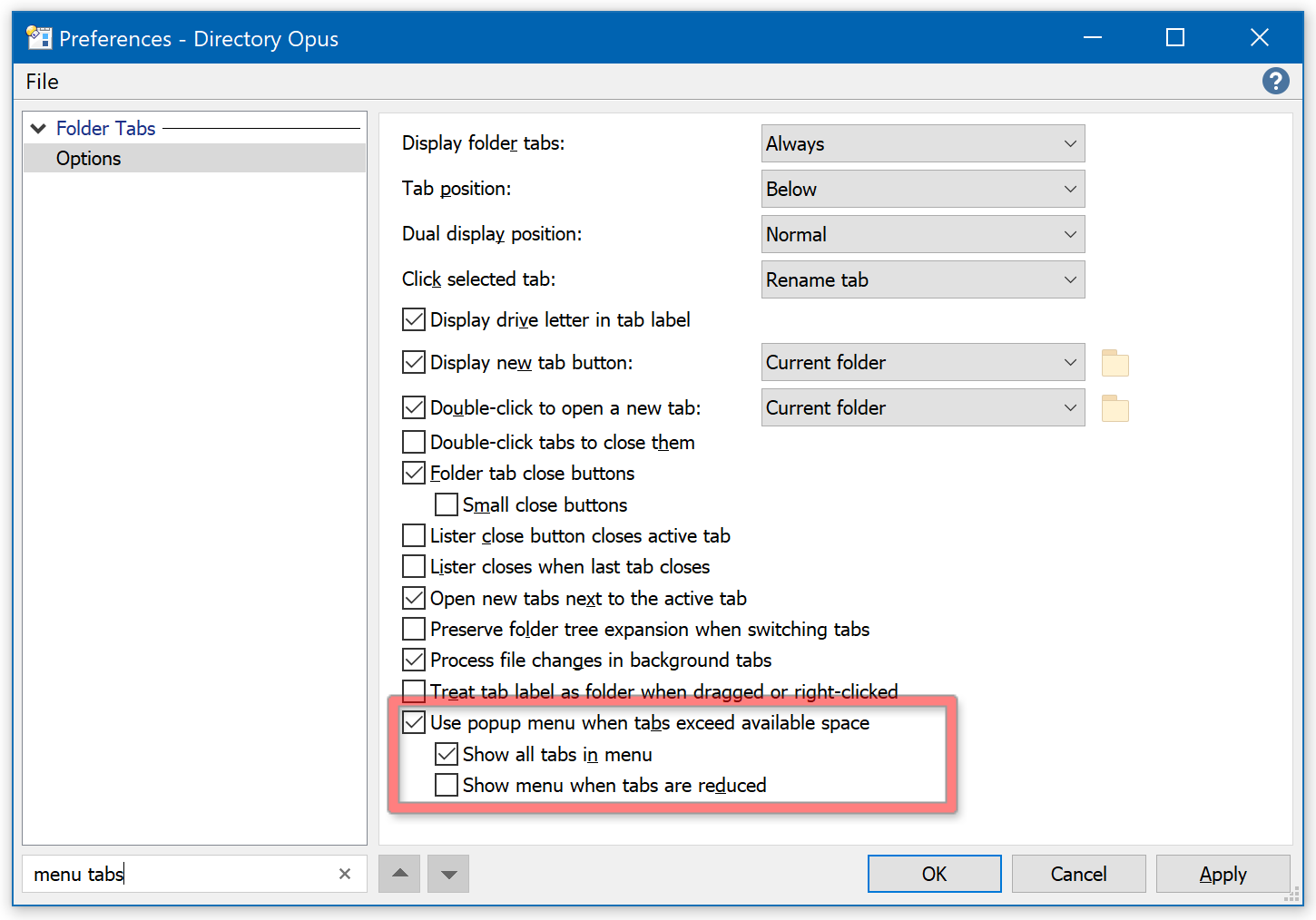Open the help question mark icon
Screen dimensions: 1316x920
pos(1275,82)
